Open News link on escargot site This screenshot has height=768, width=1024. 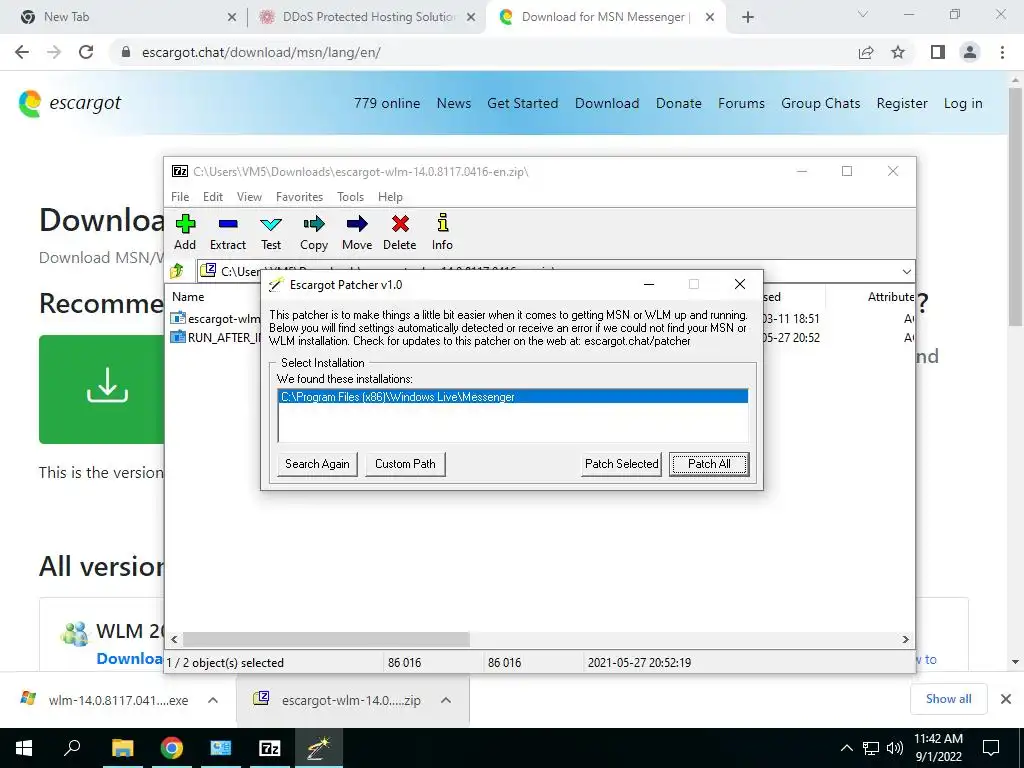pyautogui.click(x=454, y=103)
